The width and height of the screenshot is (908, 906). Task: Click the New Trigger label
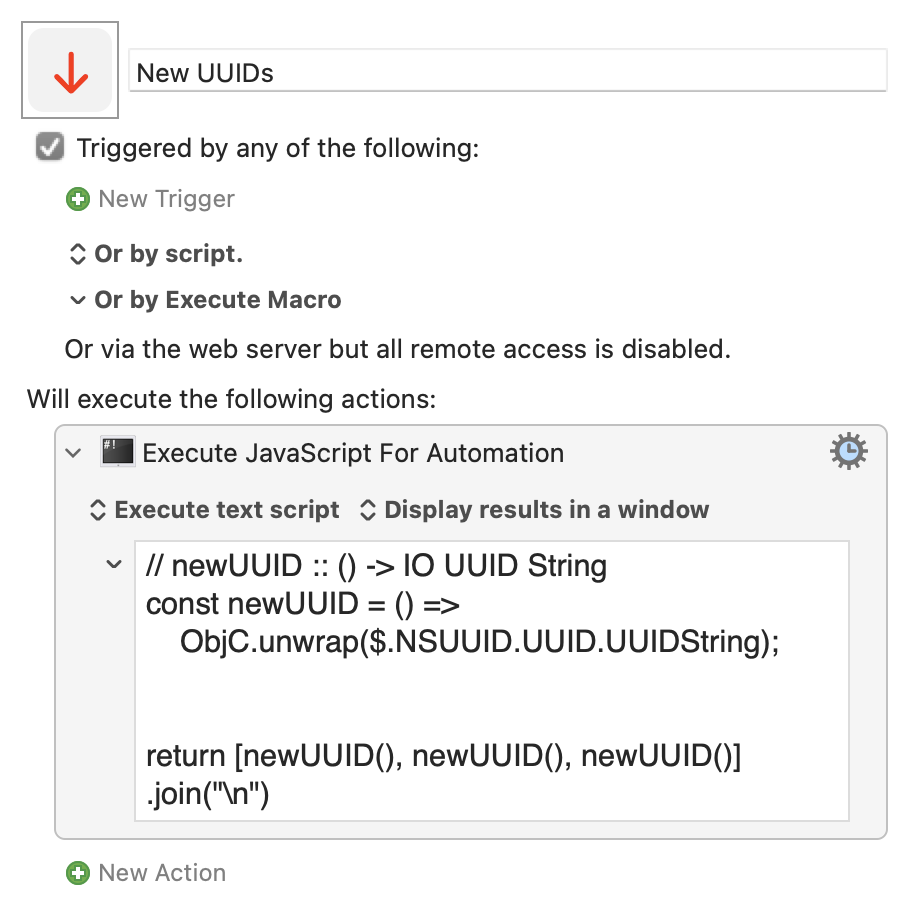tap(167, 199)
